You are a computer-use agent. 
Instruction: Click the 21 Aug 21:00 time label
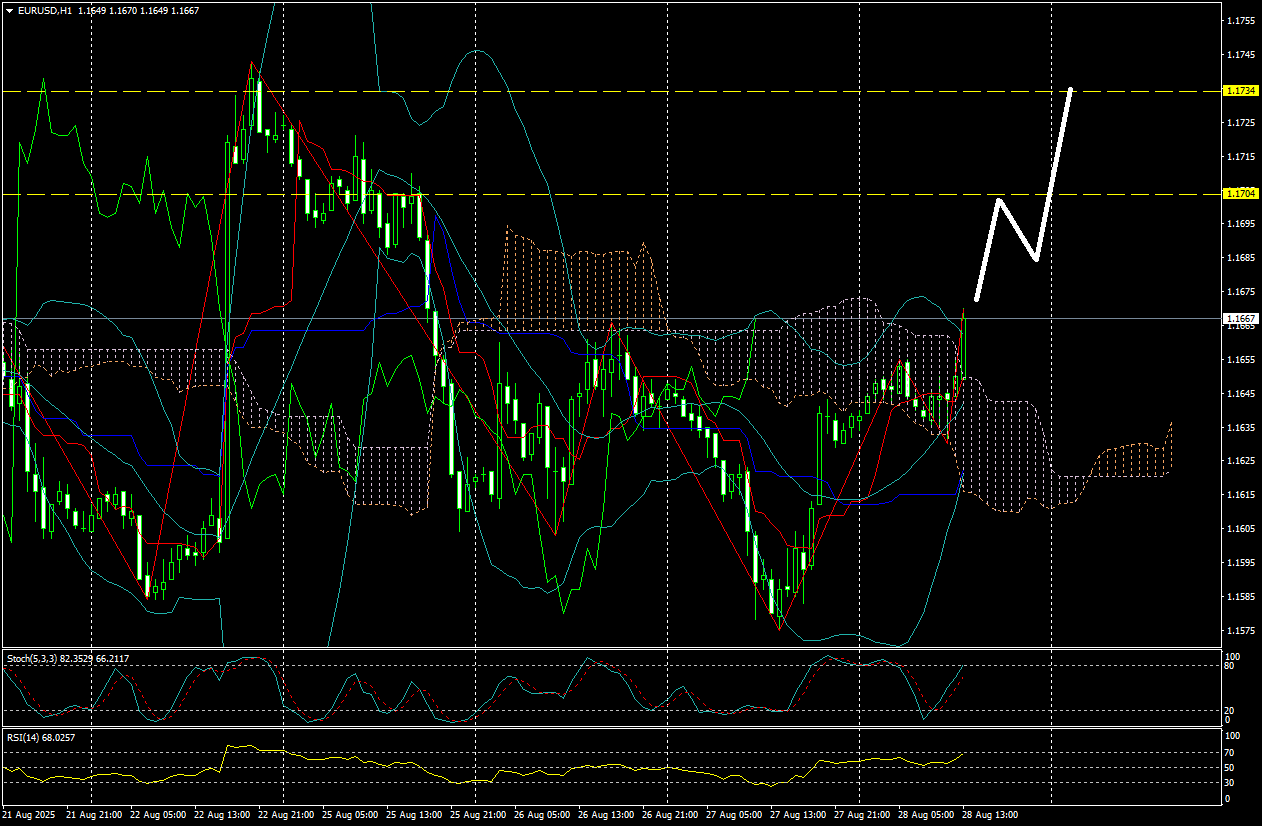tap(93, 816)
